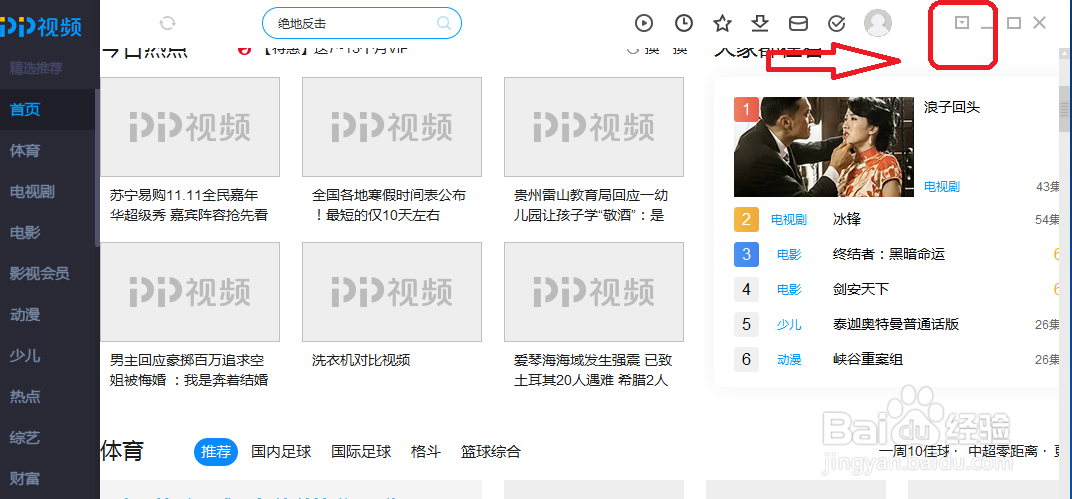Click the 洗衣机对比视频 title
This screenshot has width=1072, height=499.
361,360
